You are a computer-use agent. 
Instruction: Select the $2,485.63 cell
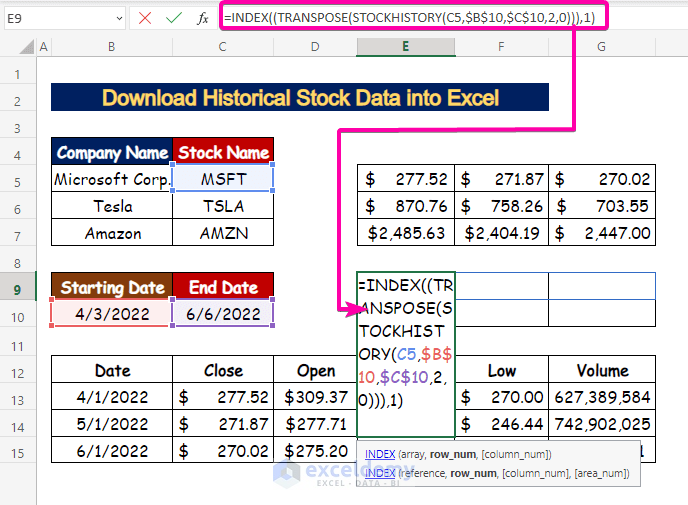pos(406,233)
